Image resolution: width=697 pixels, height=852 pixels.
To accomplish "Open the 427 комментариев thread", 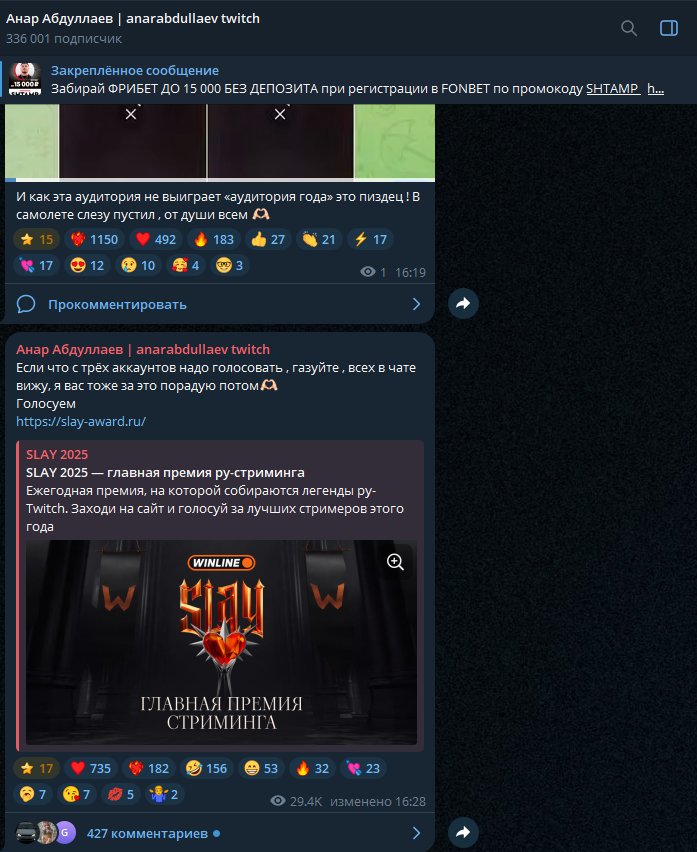I will coord(219,833).
